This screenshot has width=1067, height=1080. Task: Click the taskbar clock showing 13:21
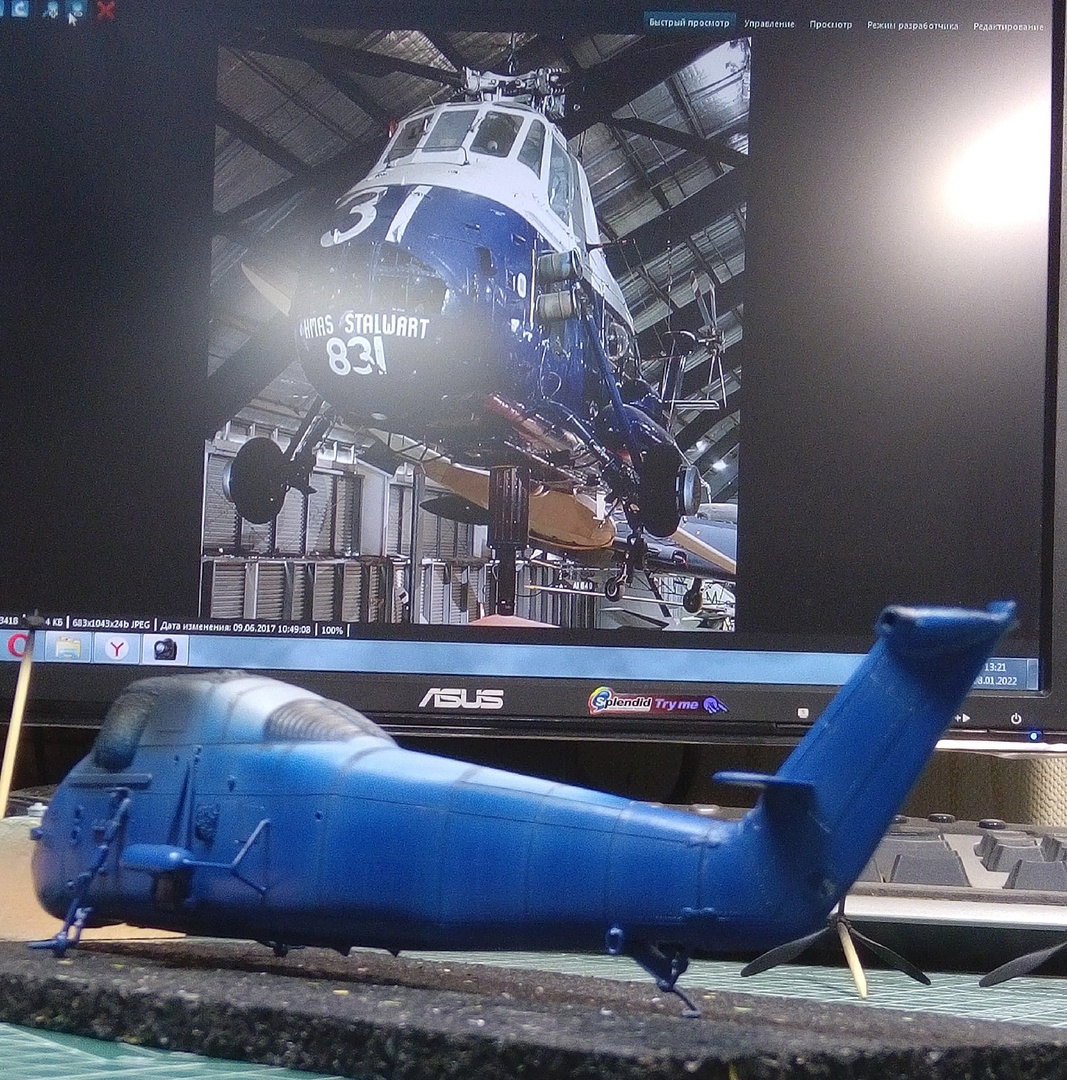[994, 666]
